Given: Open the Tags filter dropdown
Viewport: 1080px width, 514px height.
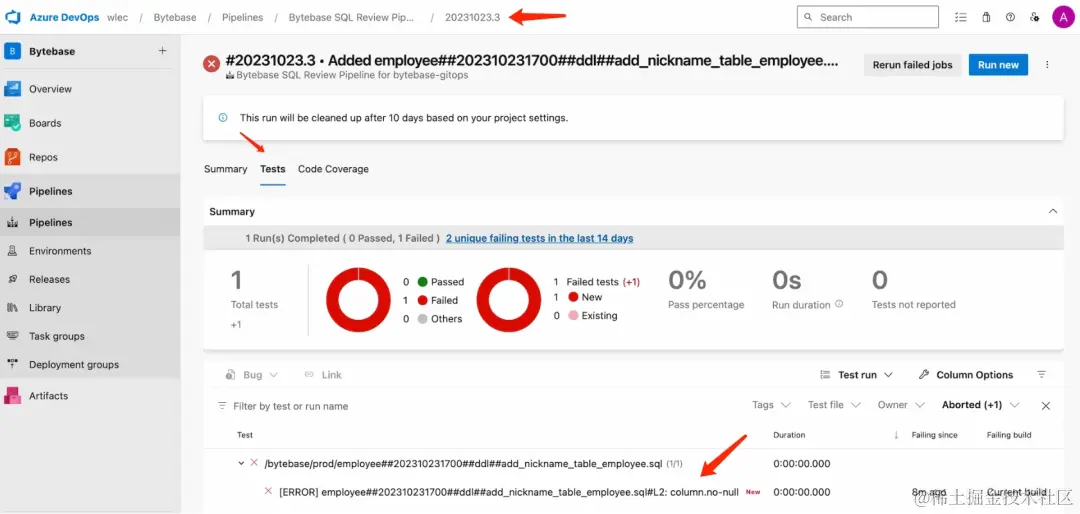Looking at the screenshot, I should pos(771,405).
